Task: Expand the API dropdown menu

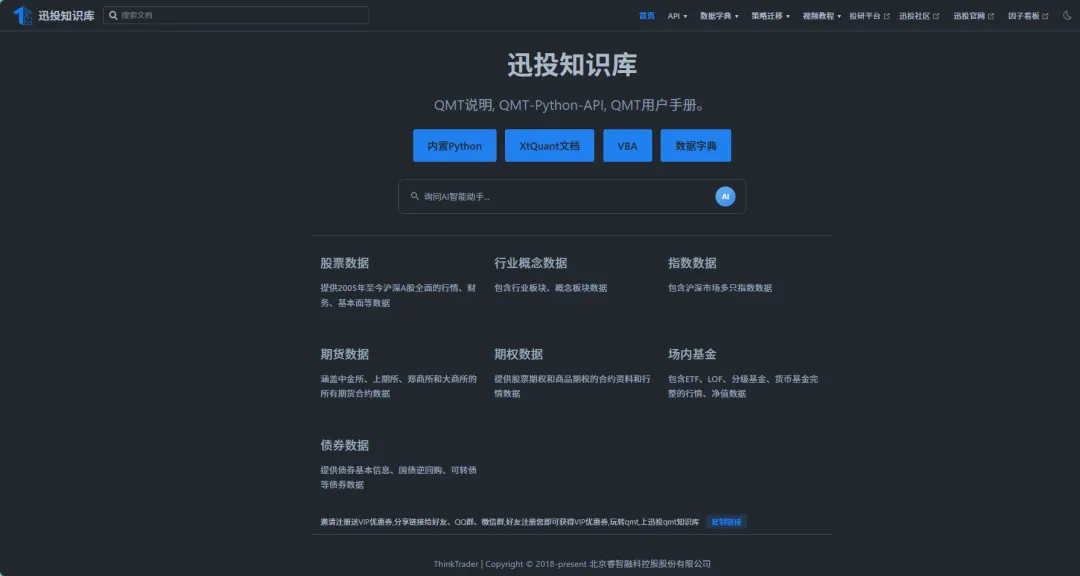Action: tap(677, 16)
